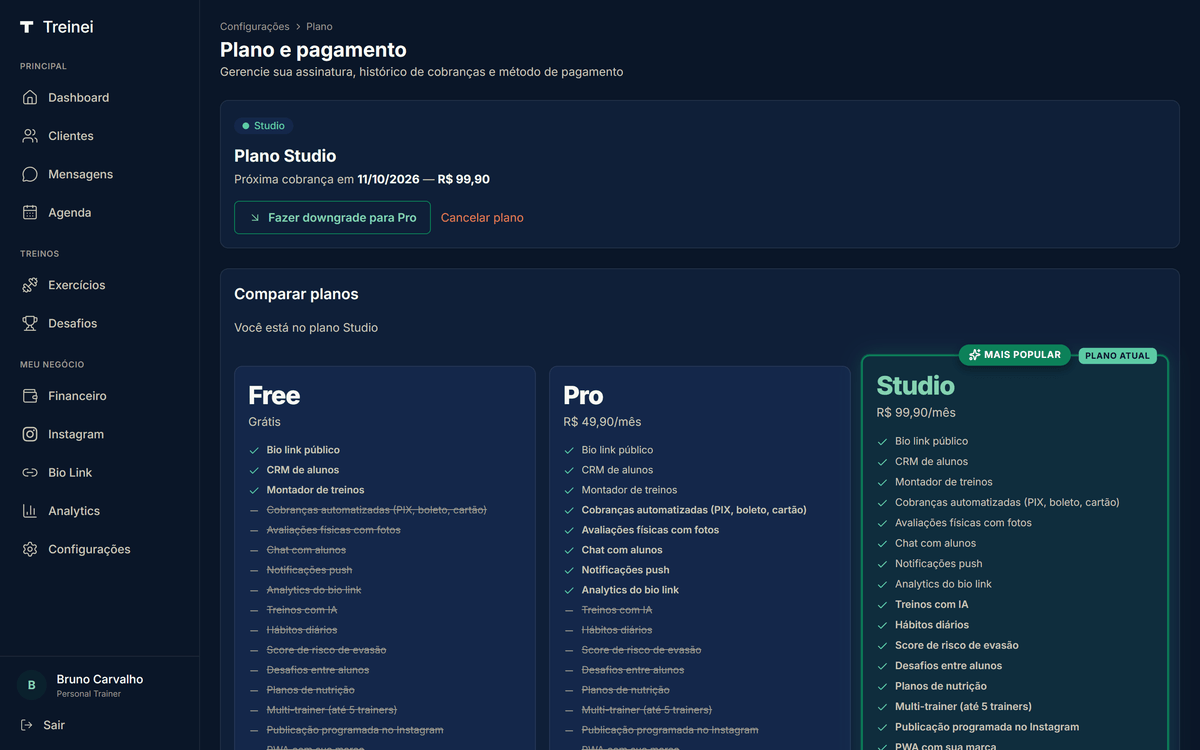The width and height of the screenshot is (1200, 750).
Task: Click 'Notificações push' in Pro card
Action: pyautogui.click(x=626, y=570)
